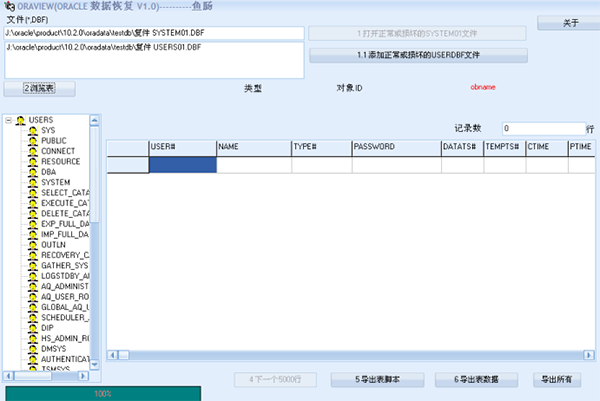Click the 100% progress bar

tap(103, 394)
